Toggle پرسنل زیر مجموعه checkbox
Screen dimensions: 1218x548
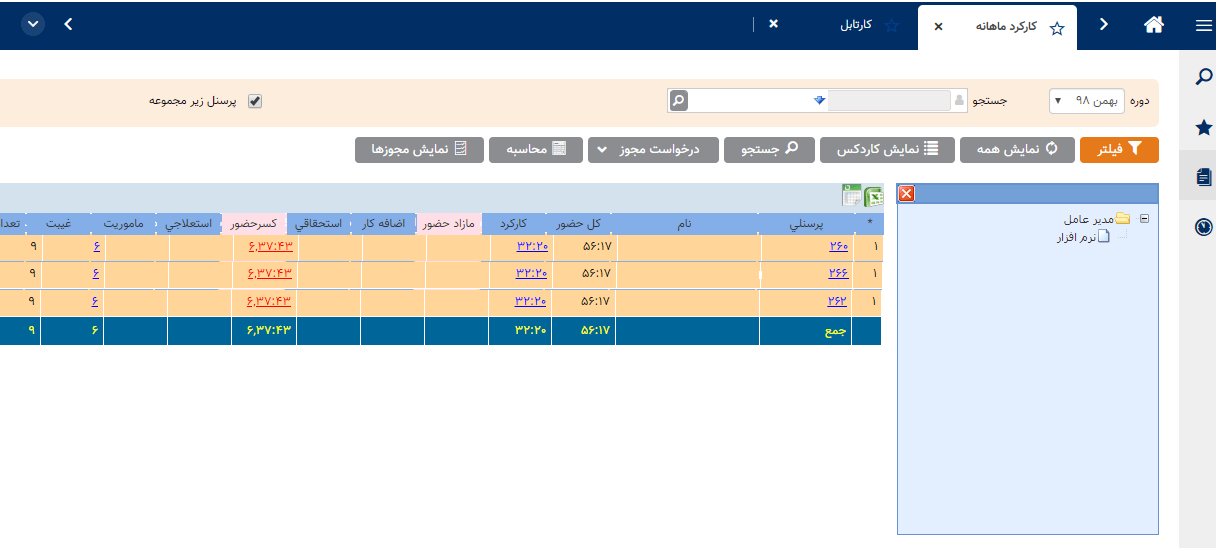point(255,101)
